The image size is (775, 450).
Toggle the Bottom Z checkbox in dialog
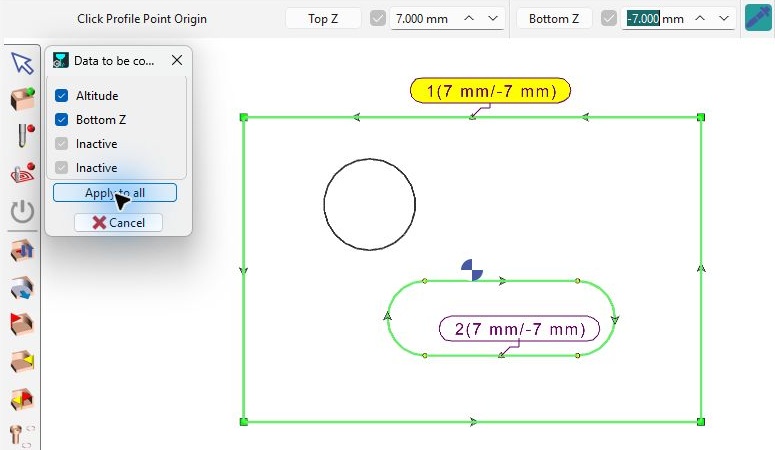61,120
